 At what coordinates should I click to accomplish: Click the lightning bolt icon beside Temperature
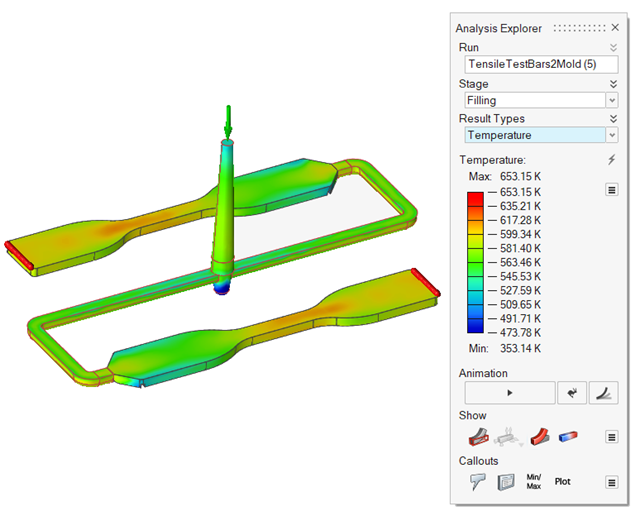[611, 160]
